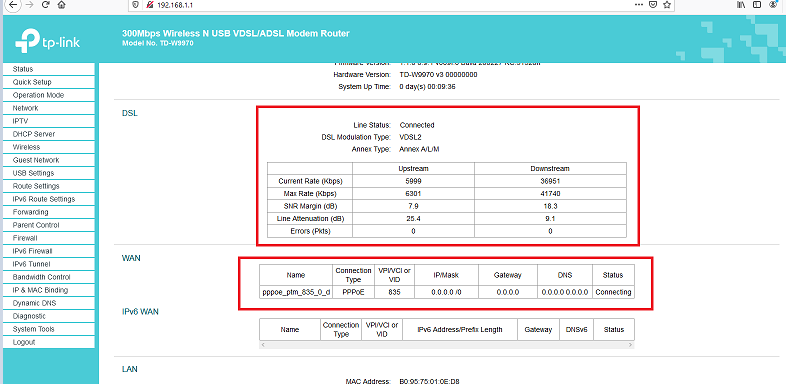Click the Annex A/L/M value
Viewport: 786px width, 384px height.
coord(420,149)
